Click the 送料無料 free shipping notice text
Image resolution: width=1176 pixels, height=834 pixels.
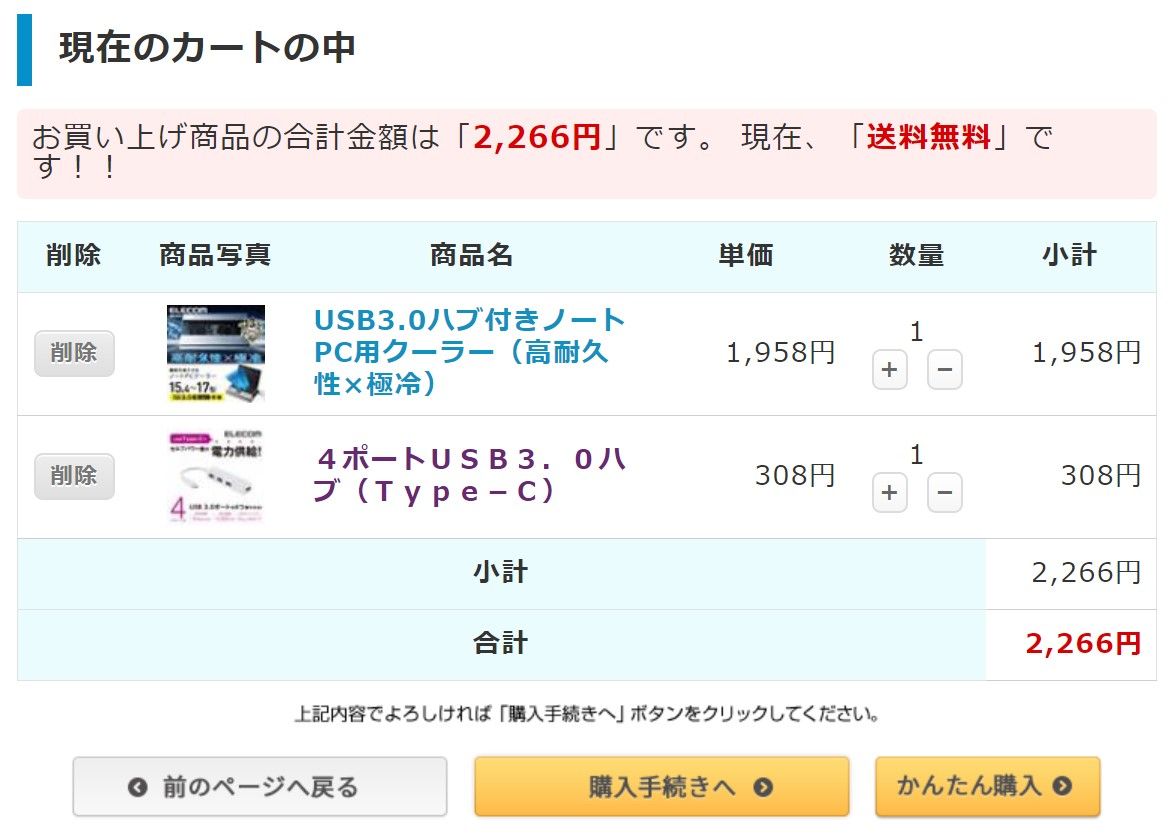928,137
